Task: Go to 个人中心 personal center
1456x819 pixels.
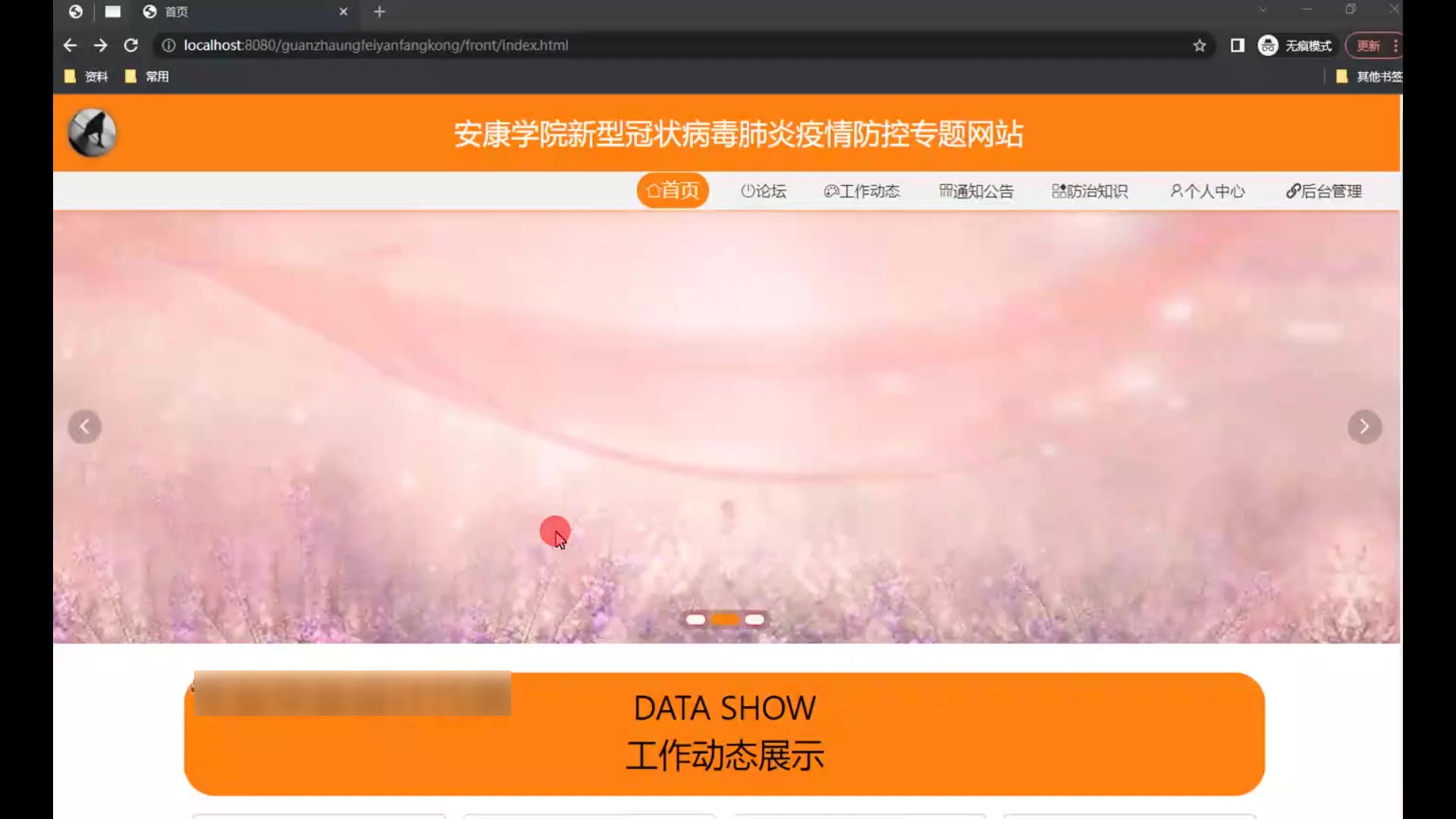Action: click(1207, 191)
